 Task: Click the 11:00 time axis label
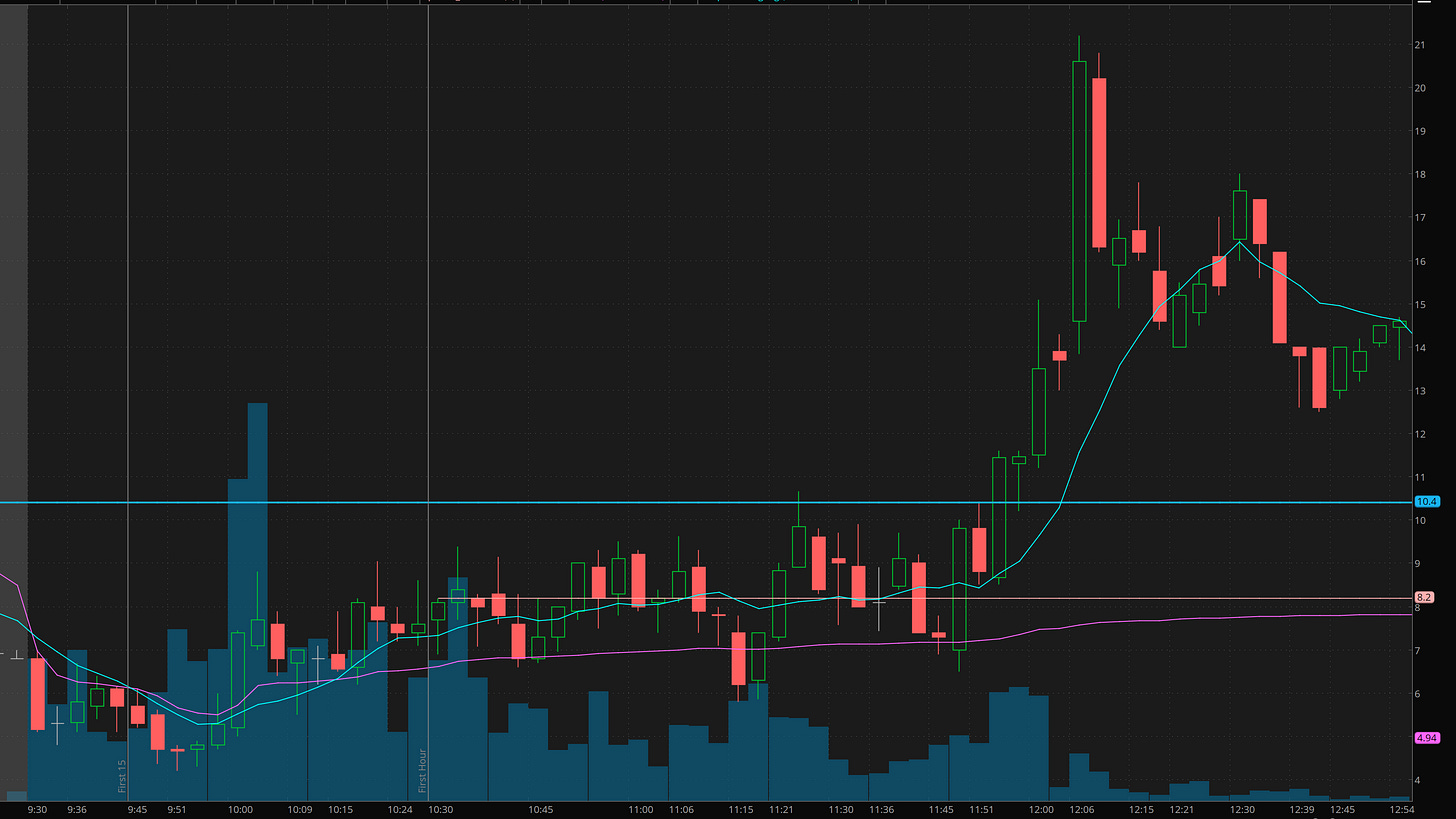point(641,810)
